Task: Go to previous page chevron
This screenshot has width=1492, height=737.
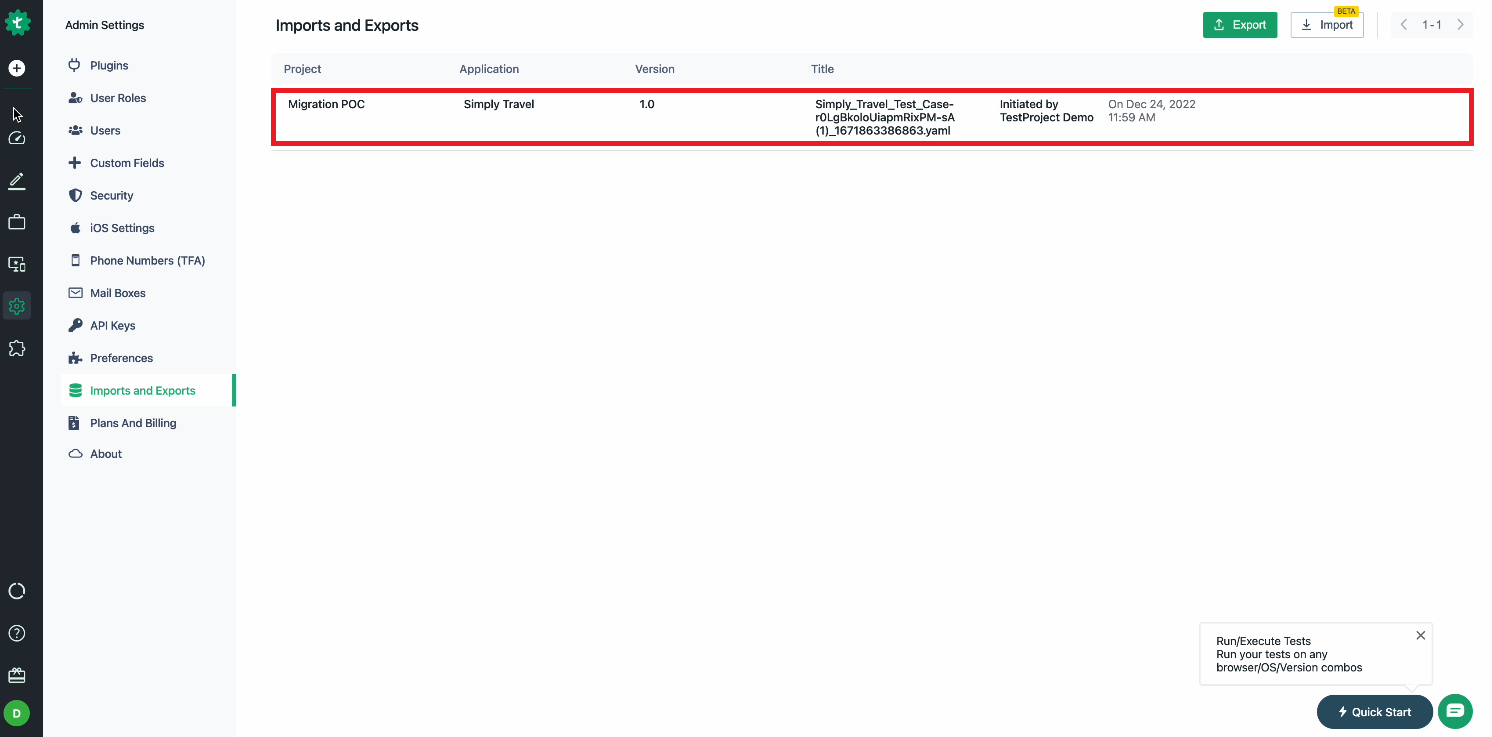Action: point(1403,25)
